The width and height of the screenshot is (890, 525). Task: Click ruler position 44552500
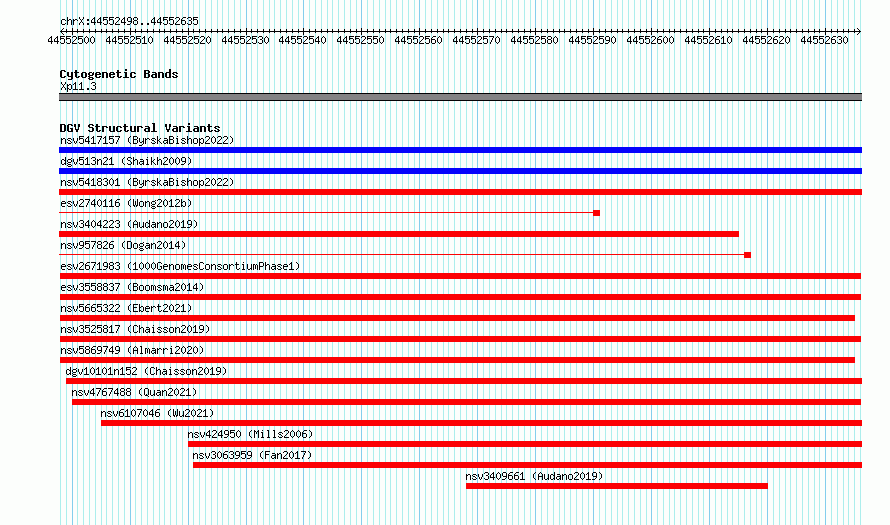[x=72, y=40]
